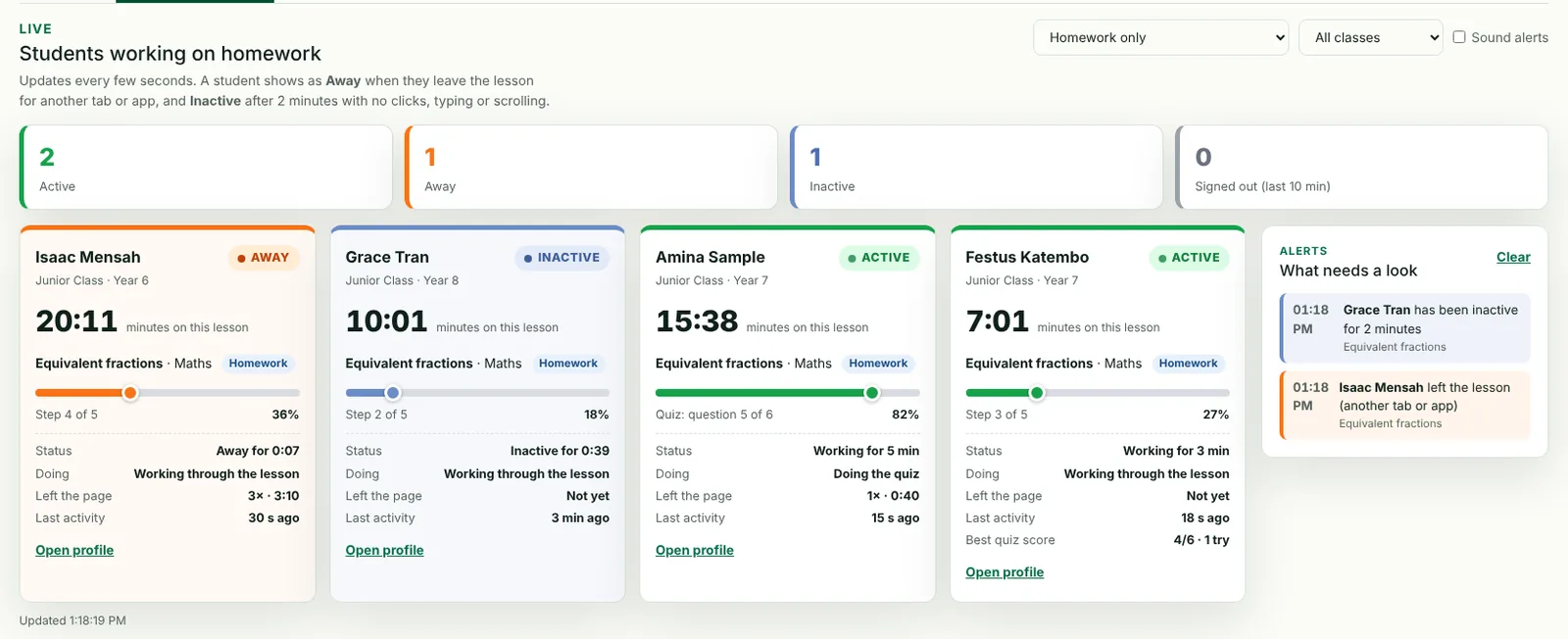Click the 15:38 lesson timer
Viewport: 1568px width, 639px height.
[697, 321]
